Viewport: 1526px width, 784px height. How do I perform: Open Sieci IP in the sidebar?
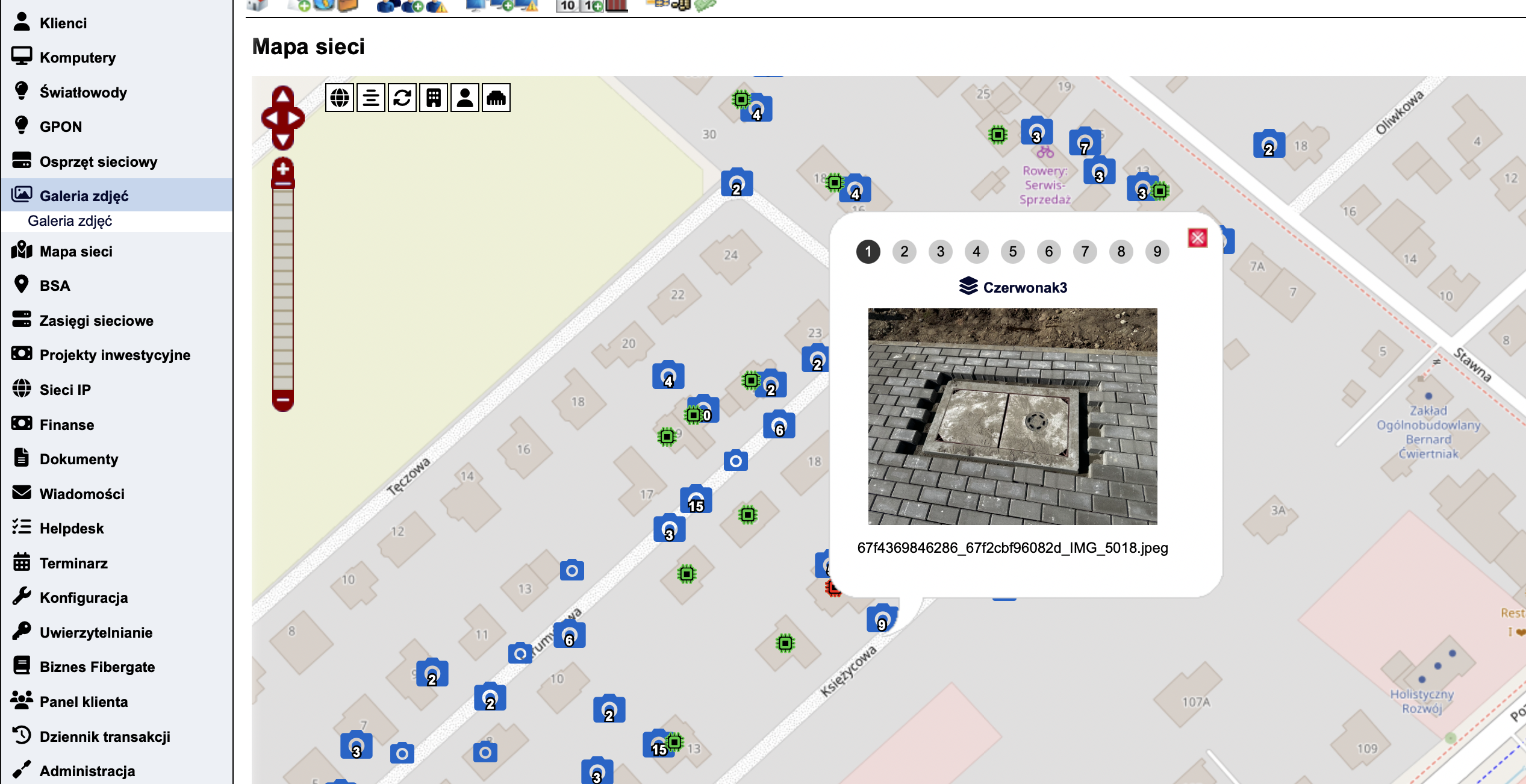coord(117,390)
